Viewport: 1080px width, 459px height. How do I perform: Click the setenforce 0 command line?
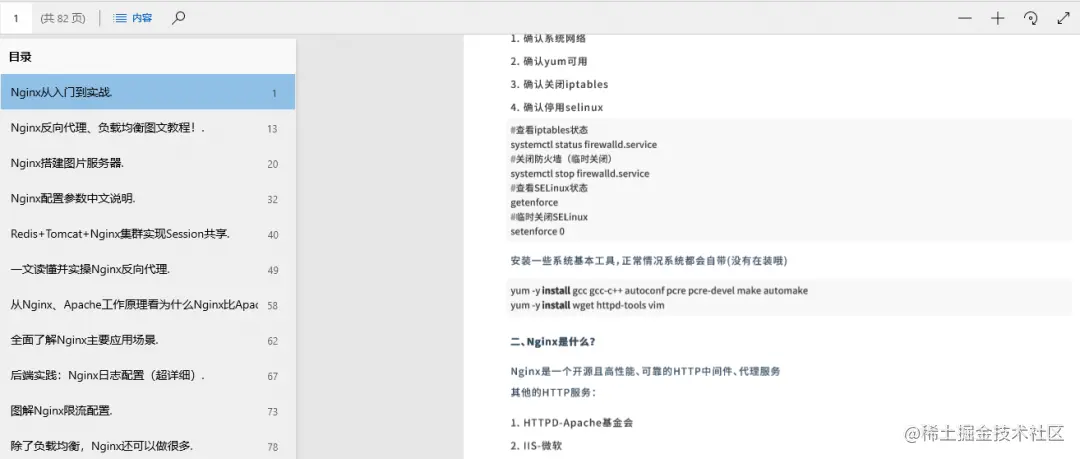pos(537,232)
